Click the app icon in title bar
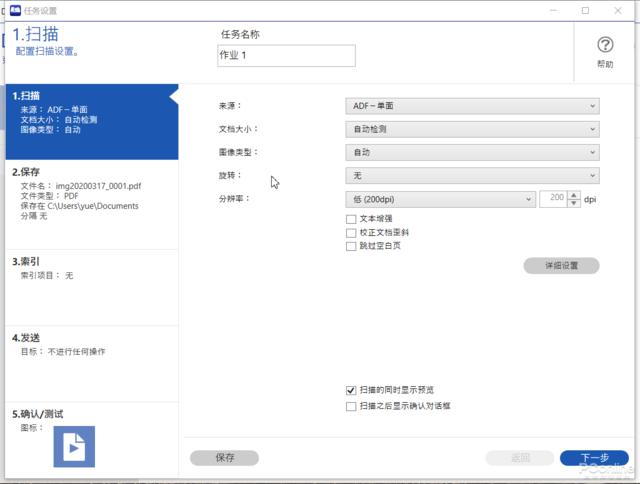This screenshot has width=640, height=484. coord(13,9)
